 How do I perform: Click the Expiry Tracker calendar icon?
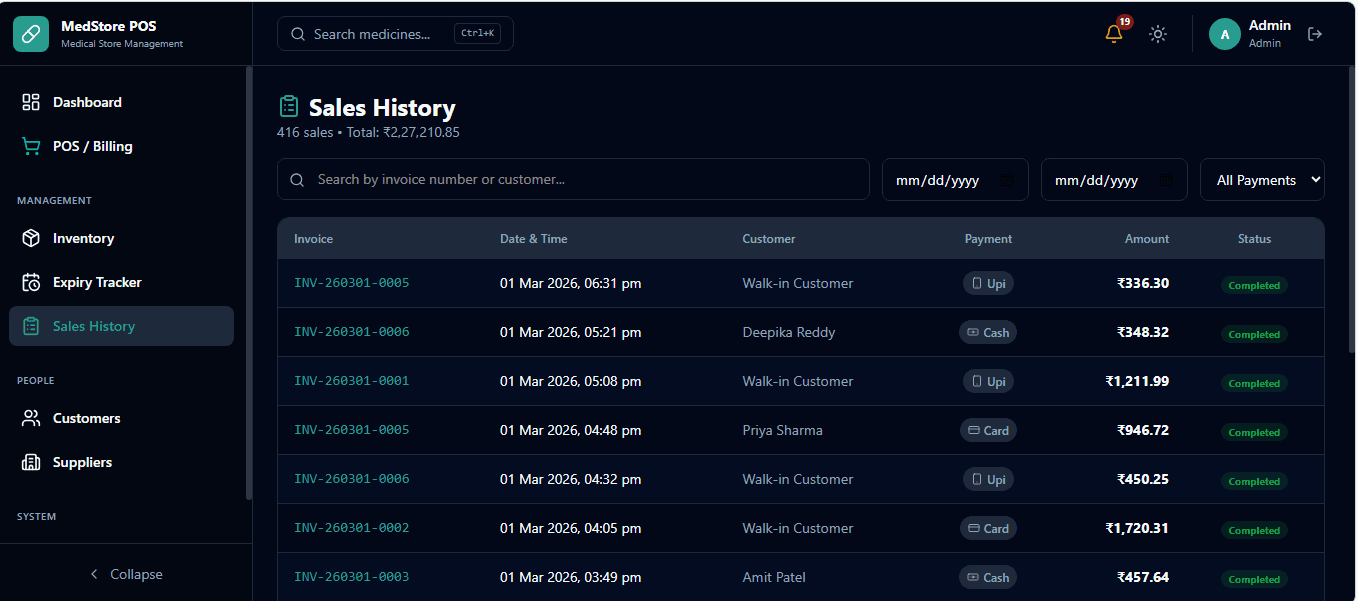[x=31, y=282]
